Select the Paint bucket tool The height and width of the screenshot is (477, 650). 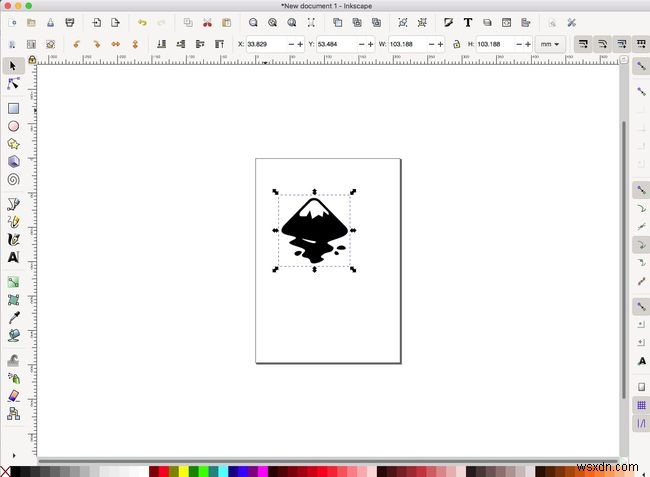[x=13, y=335]
